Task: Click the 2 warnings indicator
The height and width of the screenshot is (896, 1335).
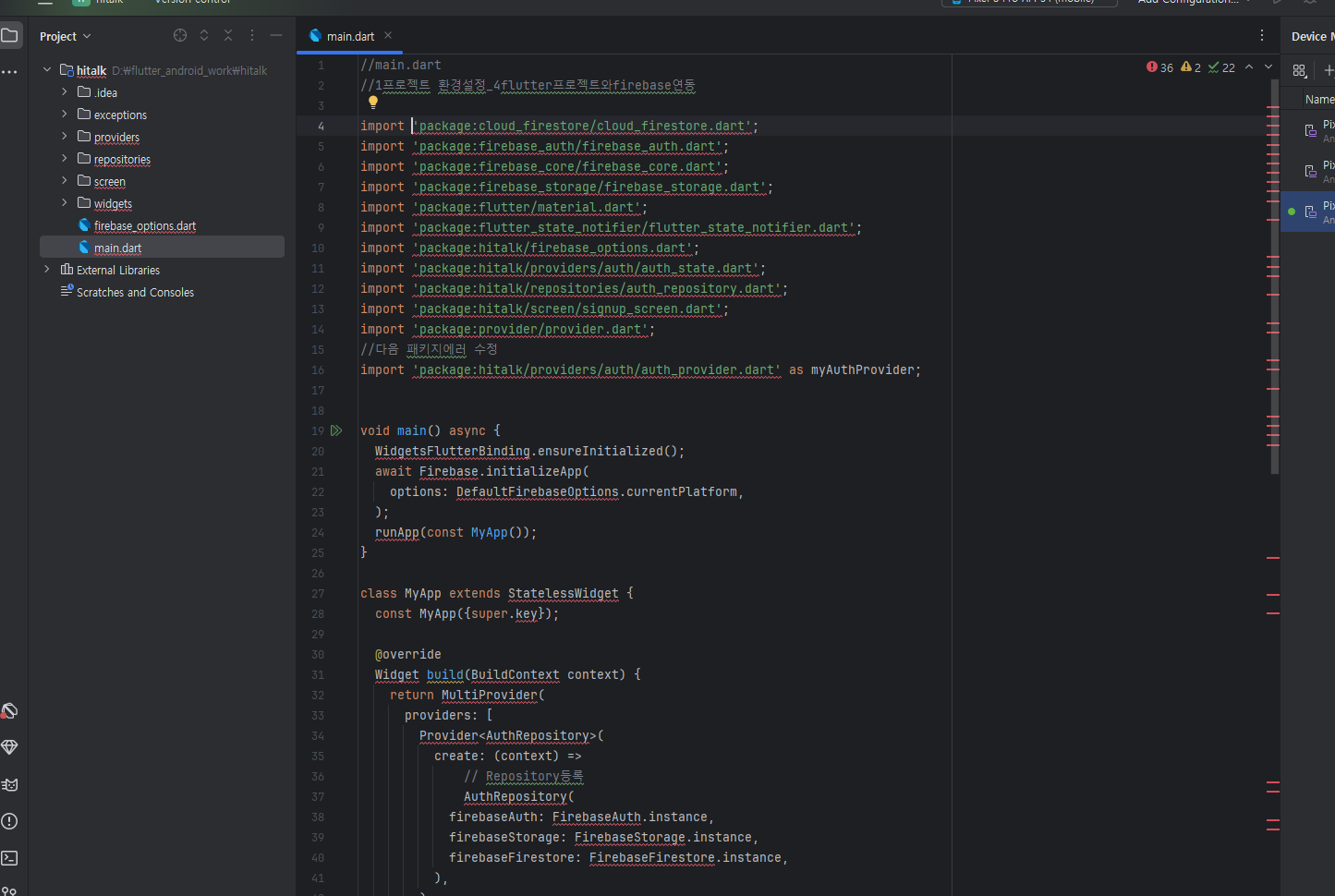Action: [1191, 67]
